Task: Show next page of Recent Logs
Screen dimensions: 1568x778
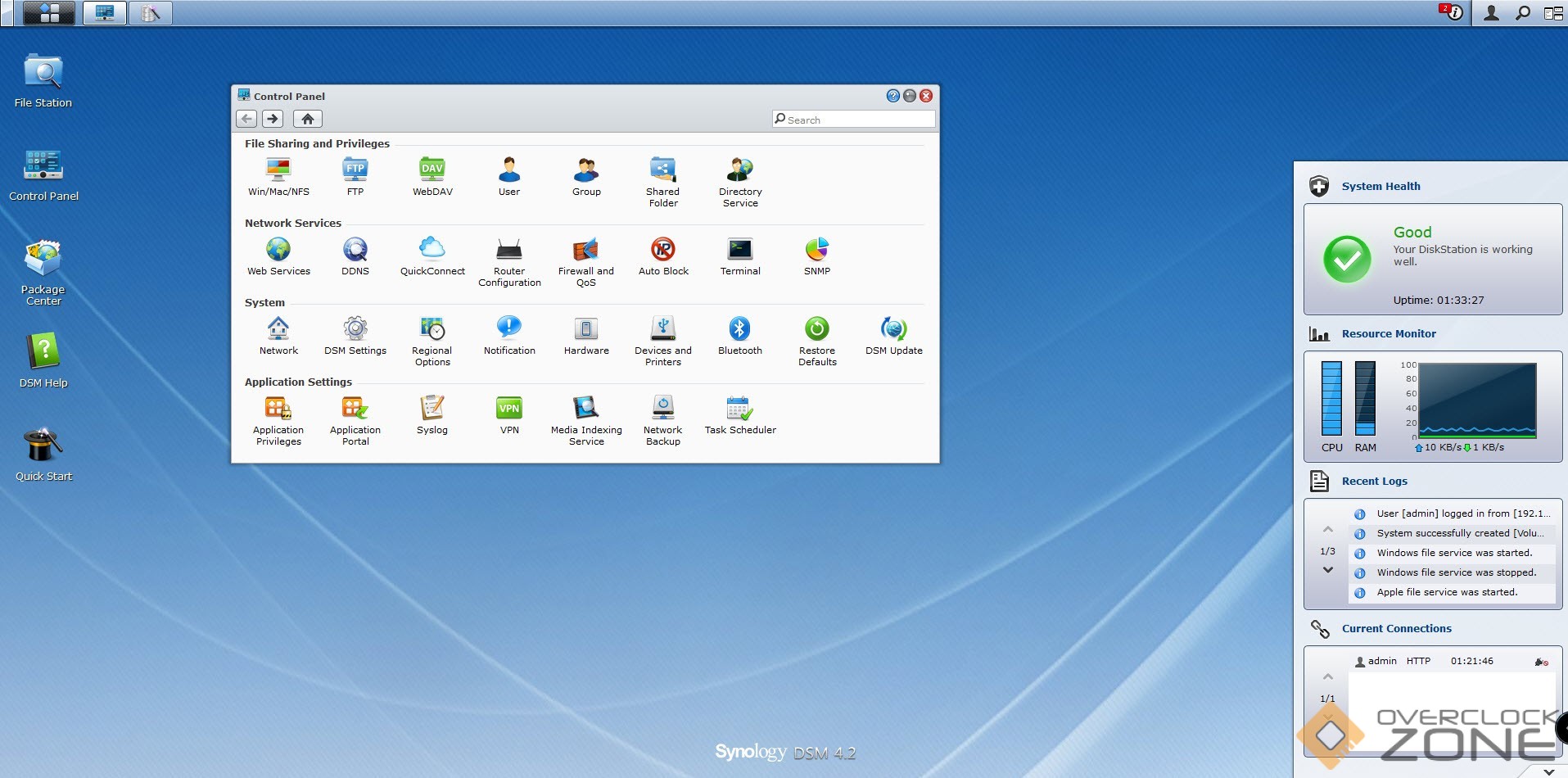Action: coord(1327,570)
